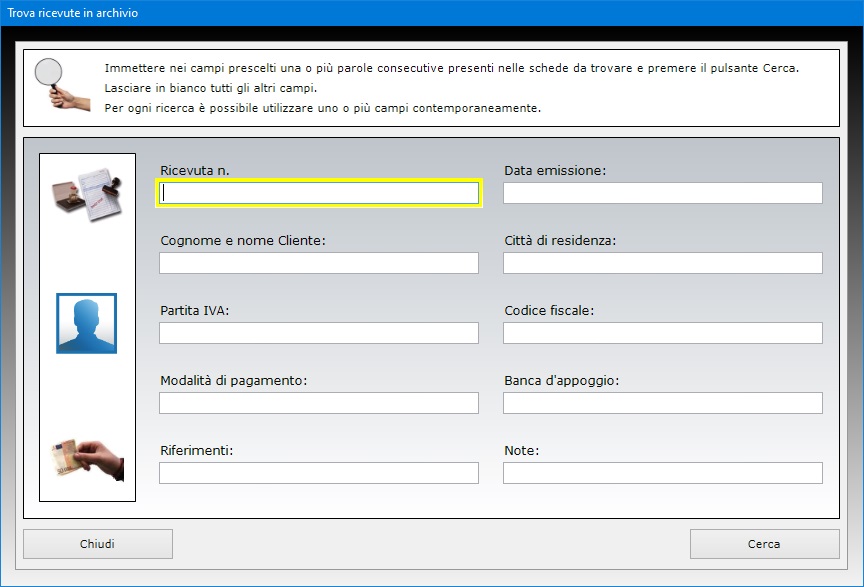Click the receipt and stamp icon
This screenshot has height=587, width=864.
(x=86, y=195)
